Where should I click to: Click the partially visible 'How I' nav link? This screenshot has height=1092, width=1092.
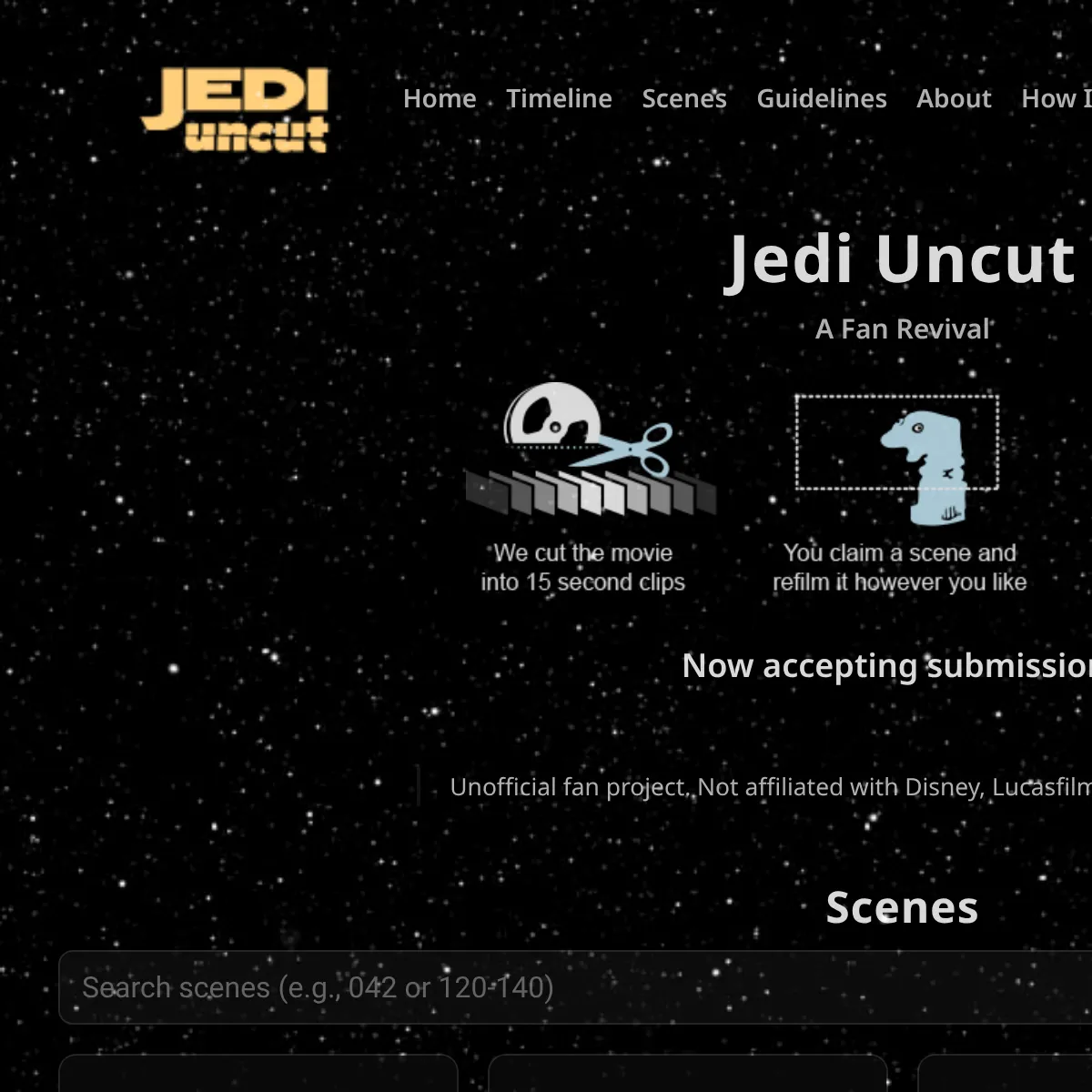(1056, 98)
